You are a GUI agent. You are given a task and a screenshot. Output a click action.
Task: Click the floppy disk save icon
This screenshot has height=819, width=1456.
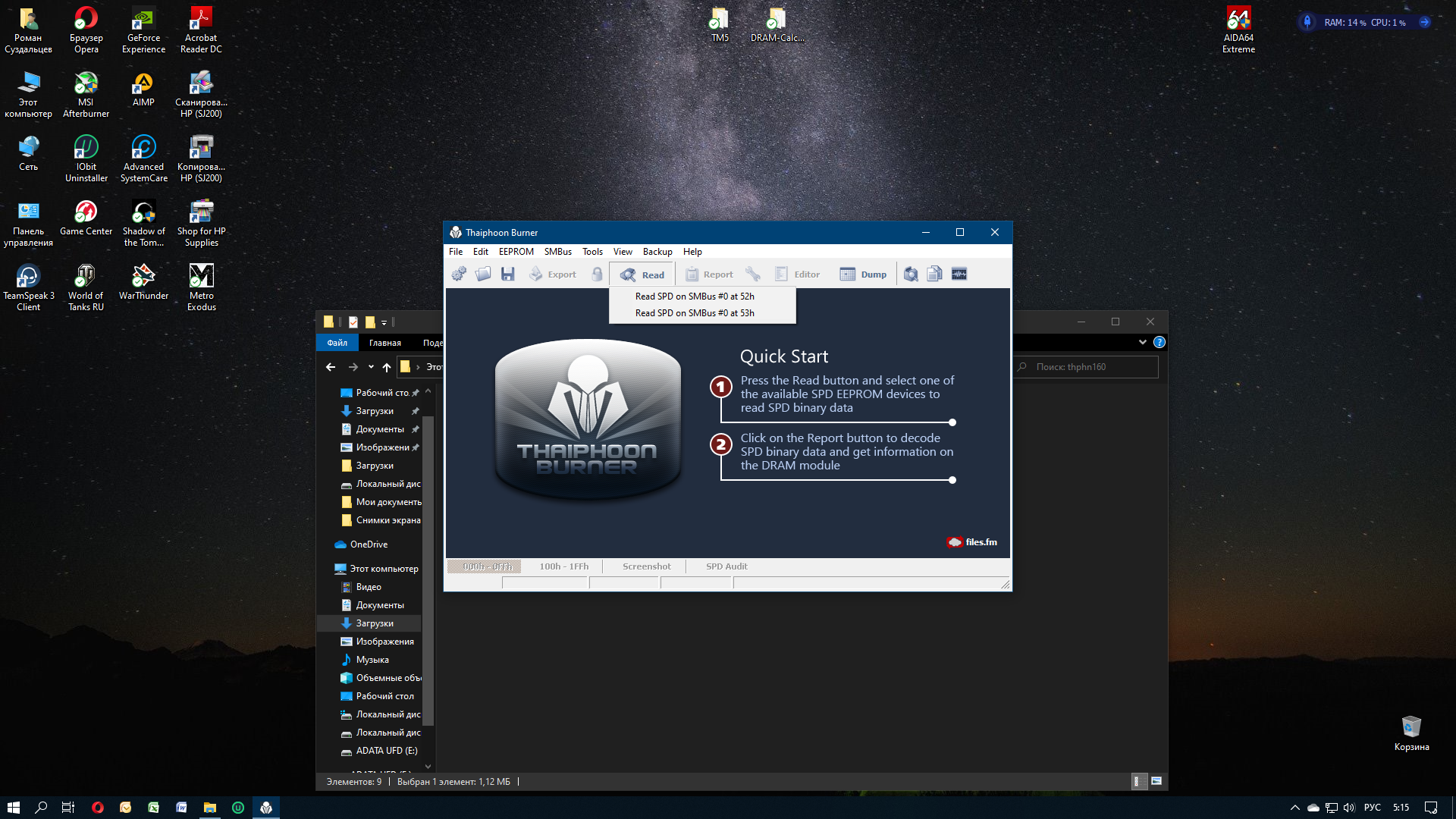508,275
